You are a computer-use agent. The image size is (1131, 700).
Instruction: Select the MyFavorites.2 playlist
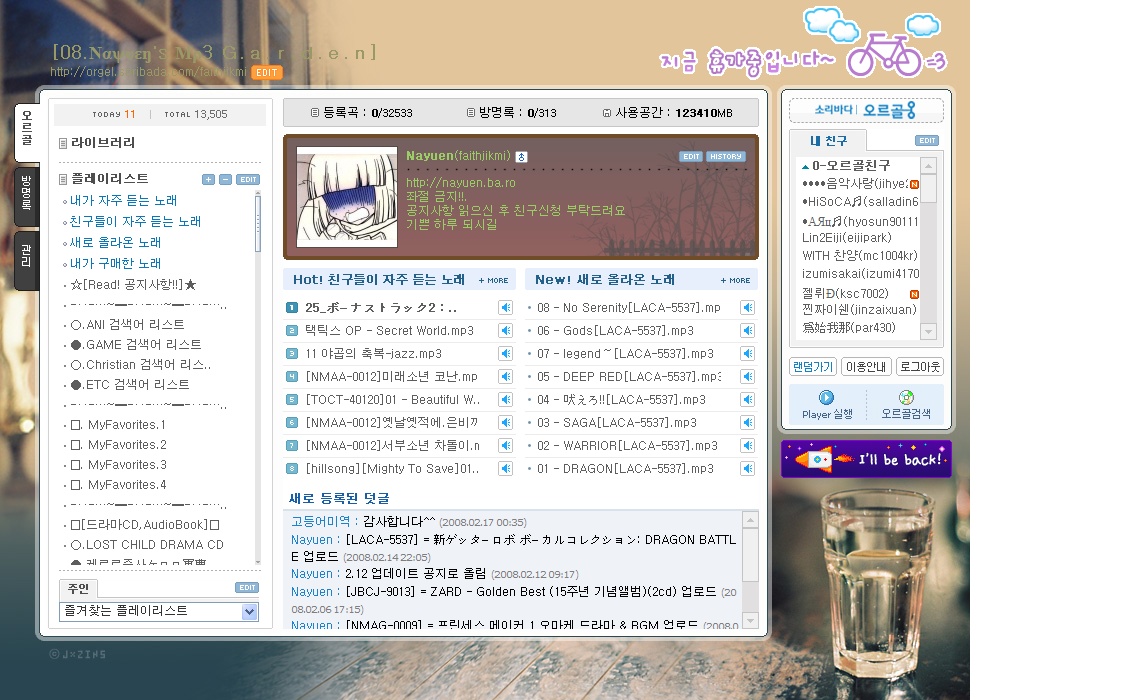(x=119, y=445)
